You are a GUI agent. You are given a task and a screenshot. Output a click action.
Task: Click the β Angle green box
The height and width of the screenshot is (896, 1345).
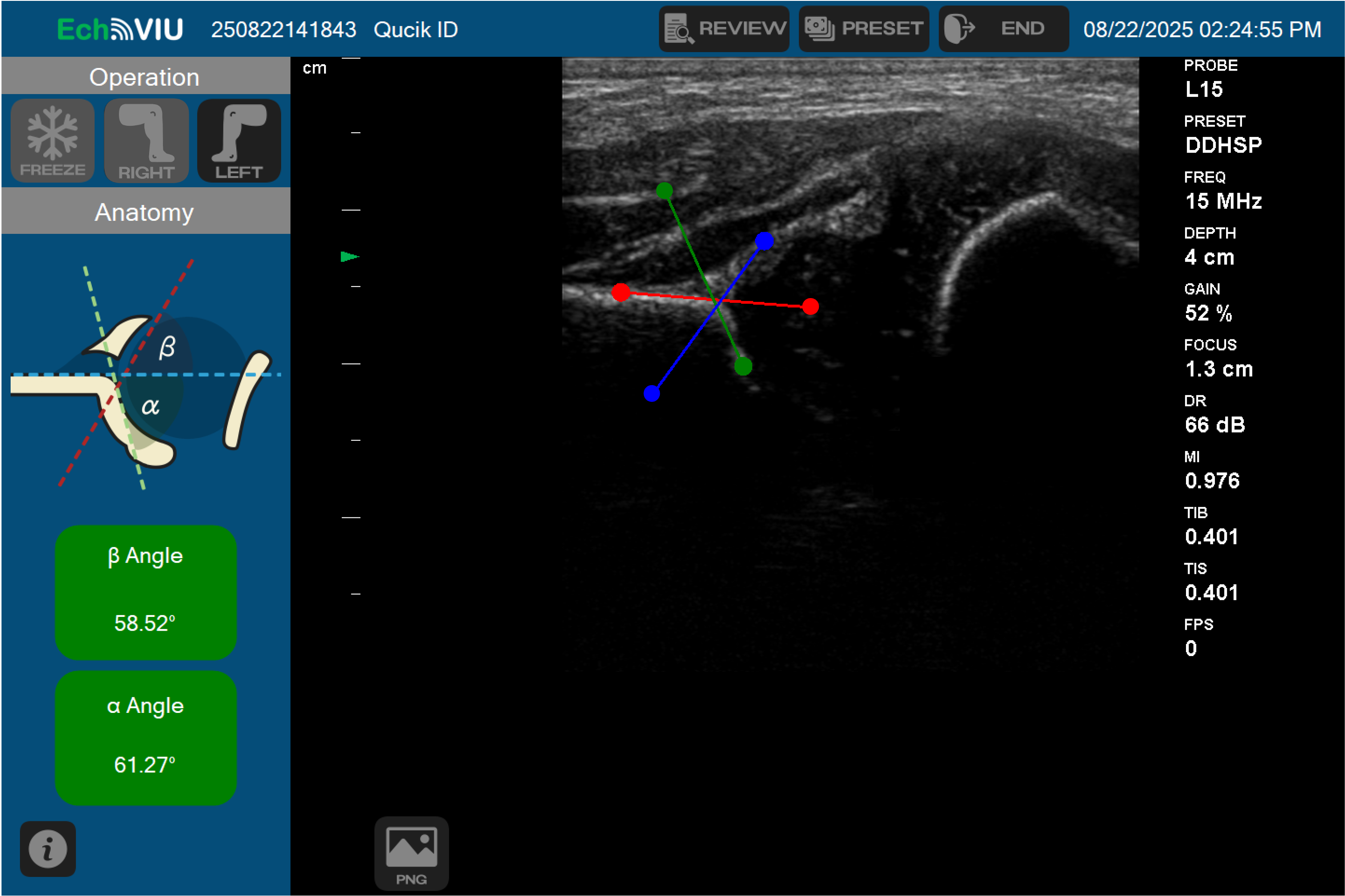145,592
